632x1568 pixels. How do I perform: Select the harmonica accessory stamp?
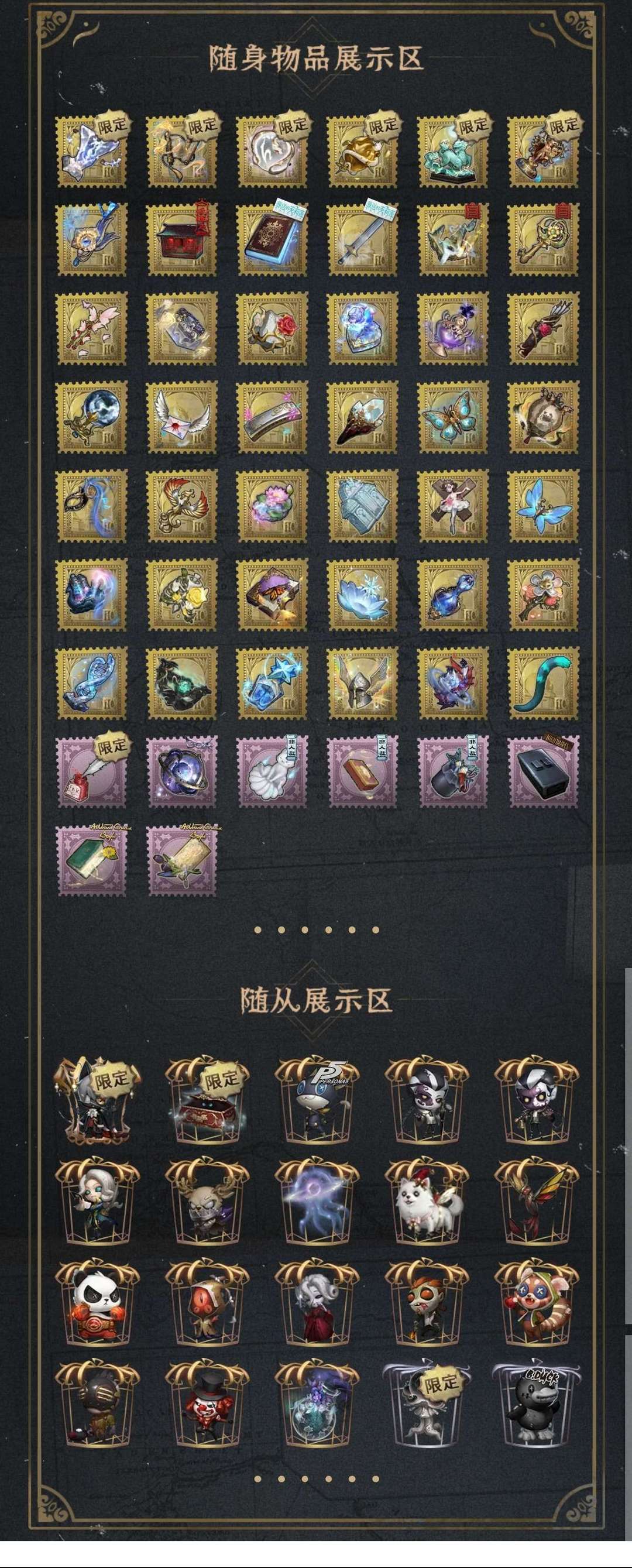272,417
